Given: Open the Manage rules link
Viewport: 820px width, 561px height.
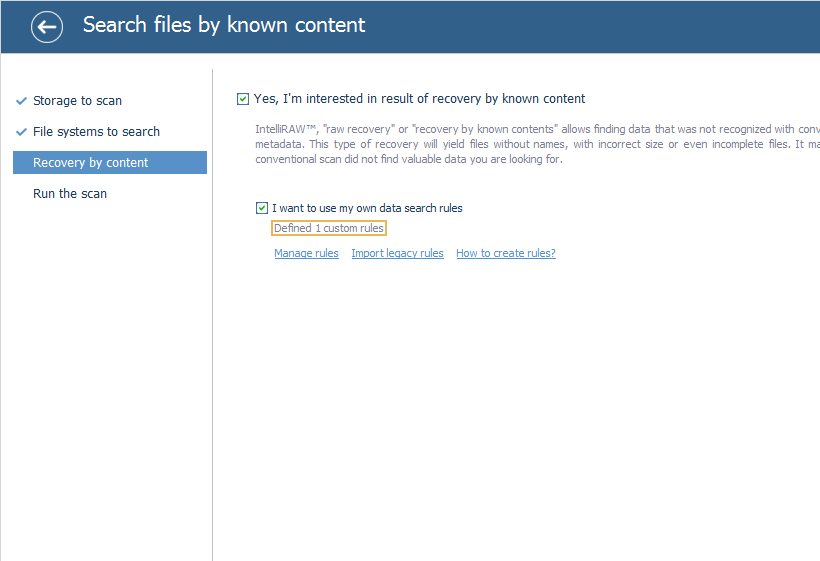Looking at the screenshot, I should pos(306,254).
